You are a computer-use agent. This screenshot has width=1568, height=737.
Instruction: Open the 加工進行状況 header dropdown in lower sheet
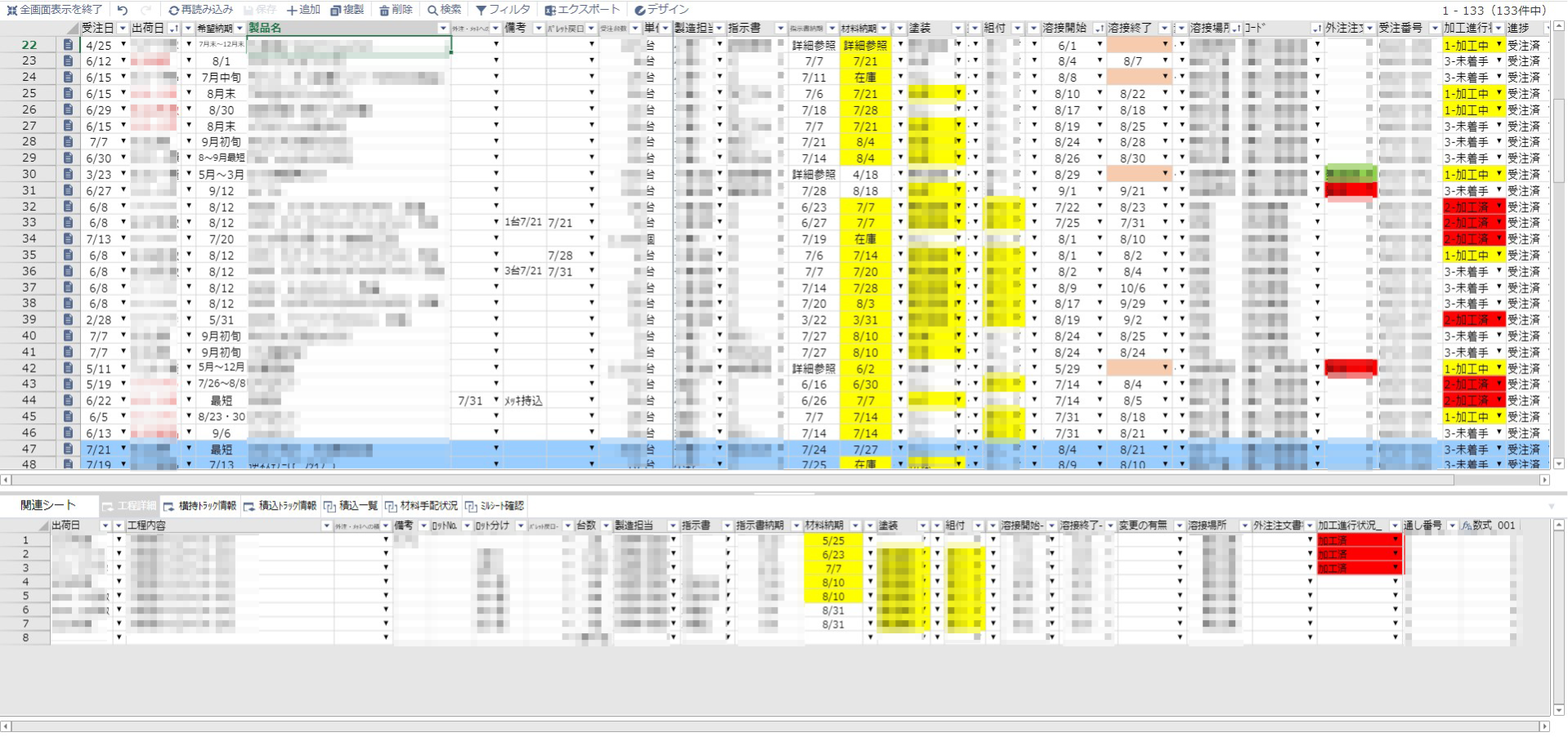1396,525
